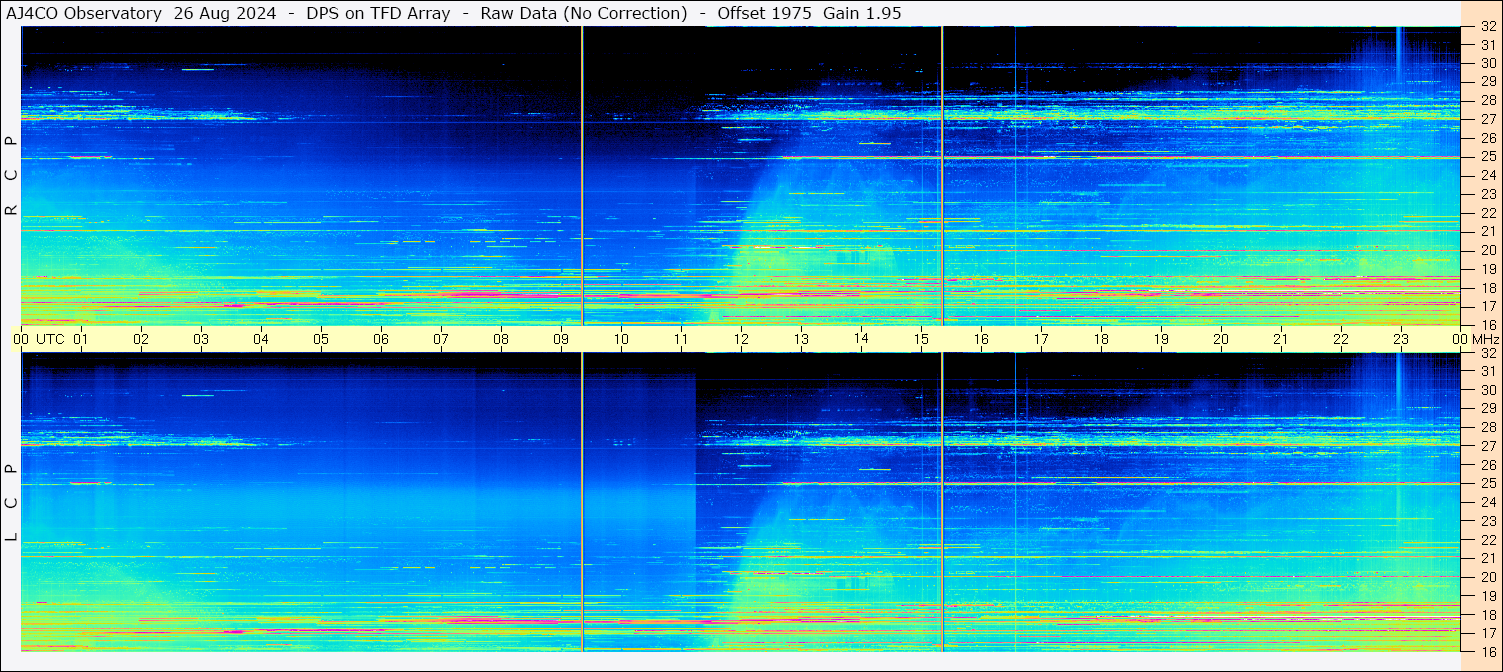Click the 'AJ4CO Observatory' title text
The height and width of the screenshot is (672, 1503).
click(x=85, y=13)
